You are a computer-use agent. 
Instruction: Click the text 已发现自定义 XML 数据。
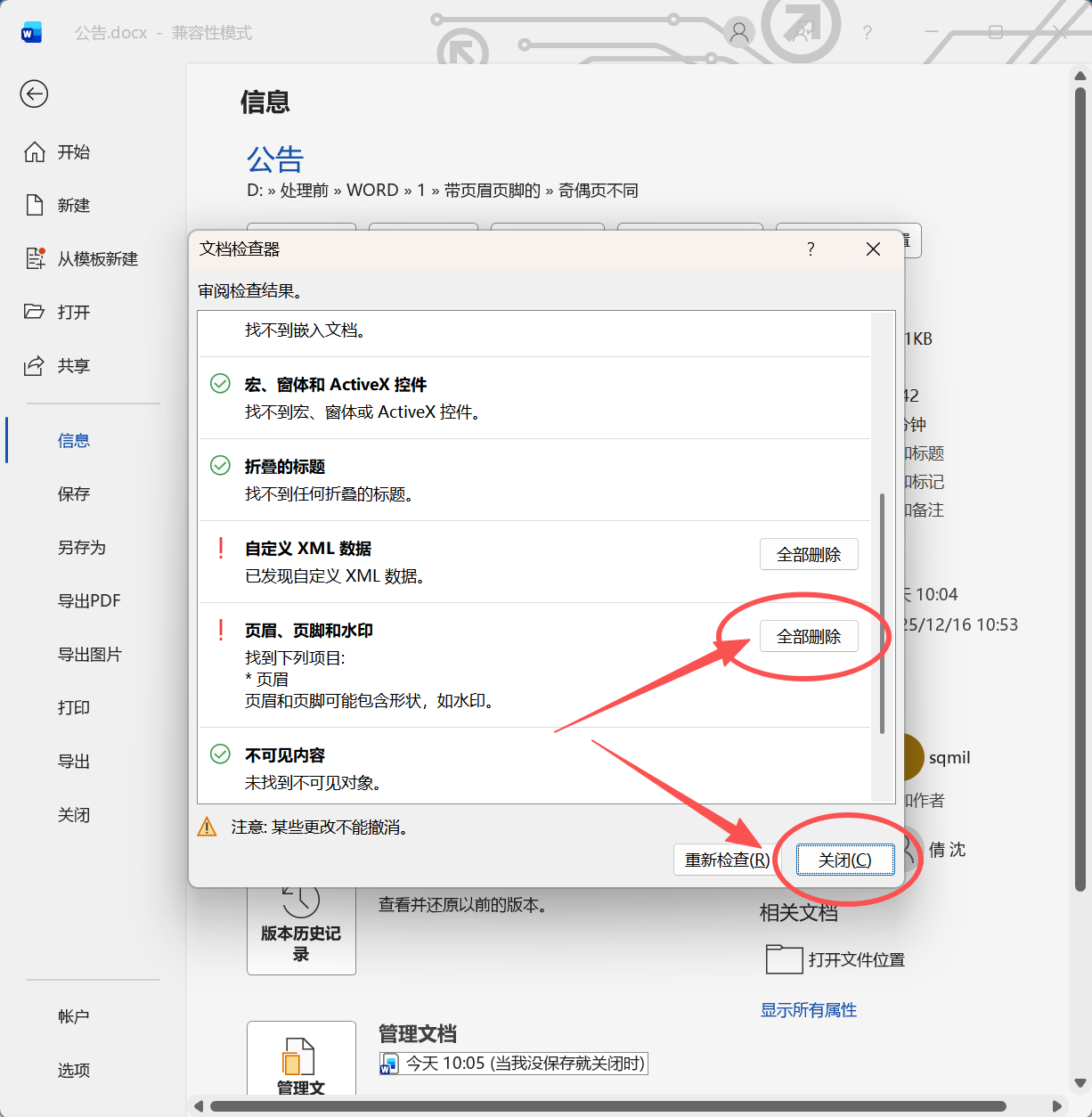pyautogui.click(x=335, y=576)
